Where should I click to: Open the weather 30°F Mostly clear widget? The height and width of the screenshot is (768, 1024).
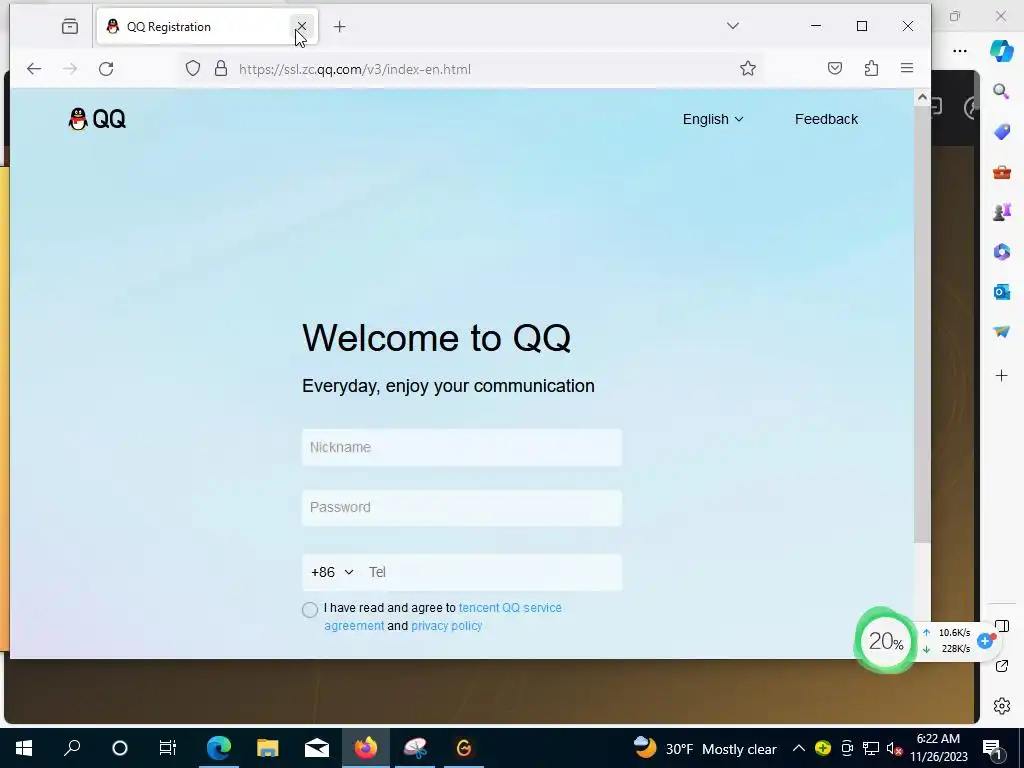[705, 748]
